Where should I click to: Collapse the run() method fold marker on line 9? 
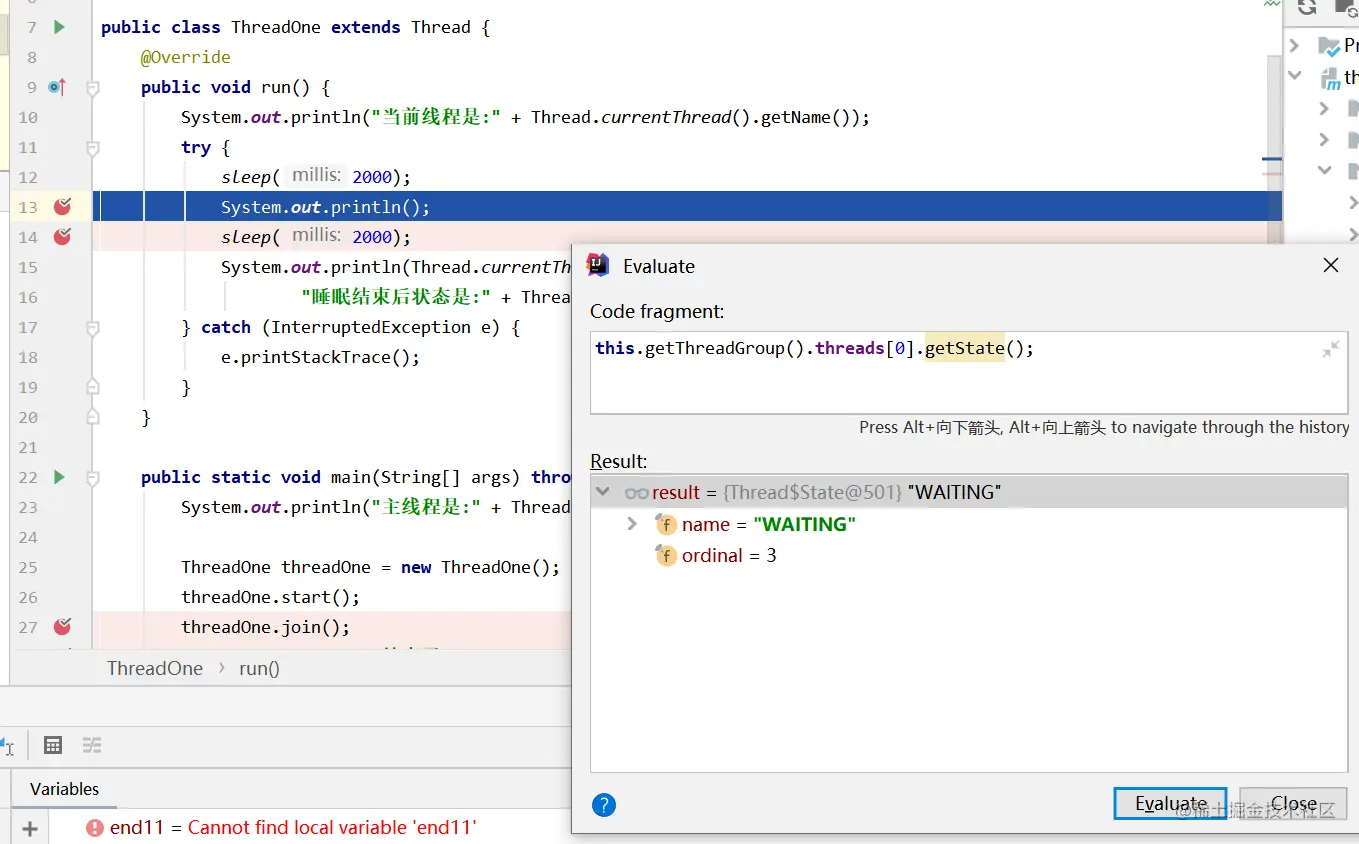(x=93, y=88)
